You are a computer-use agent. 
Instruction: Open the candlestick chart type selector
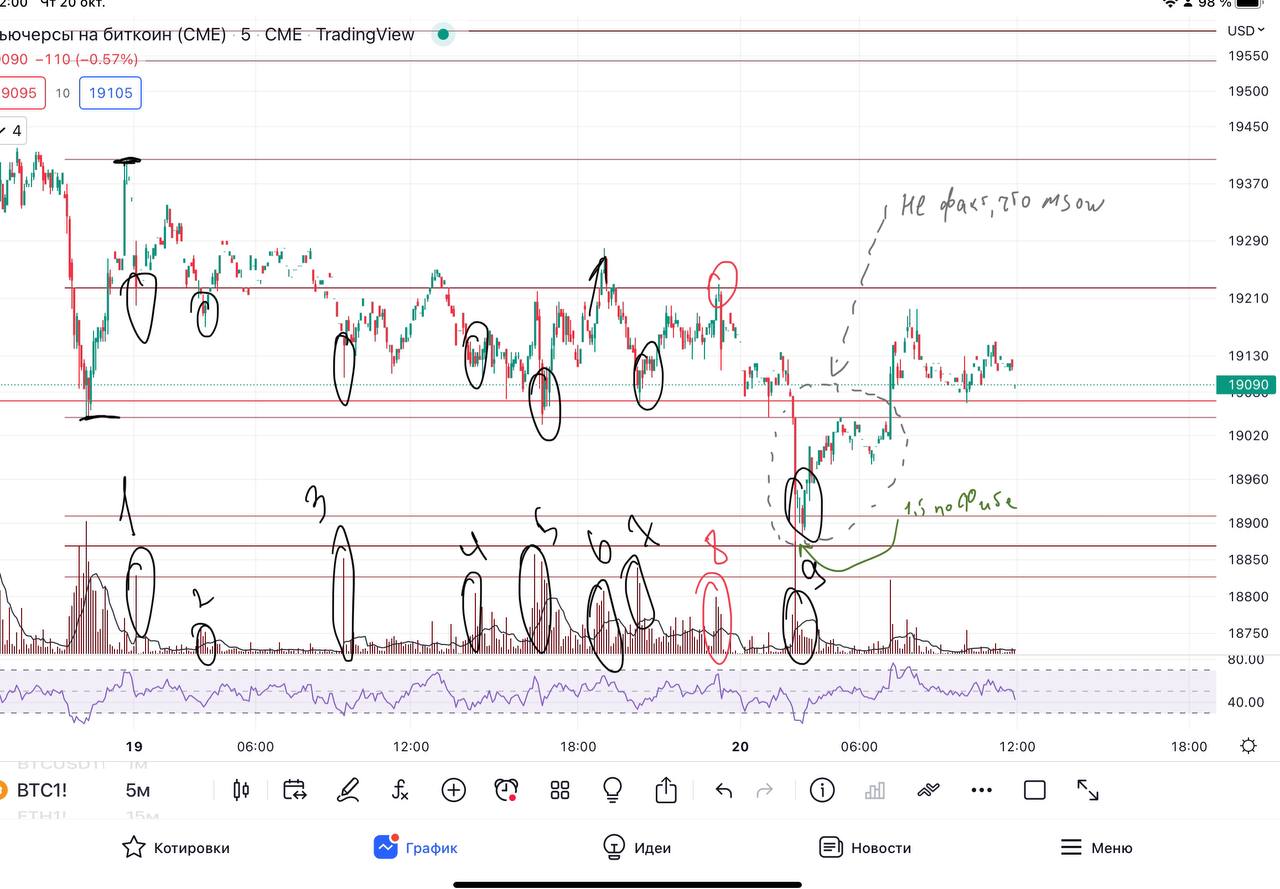(x=240, y=790)
